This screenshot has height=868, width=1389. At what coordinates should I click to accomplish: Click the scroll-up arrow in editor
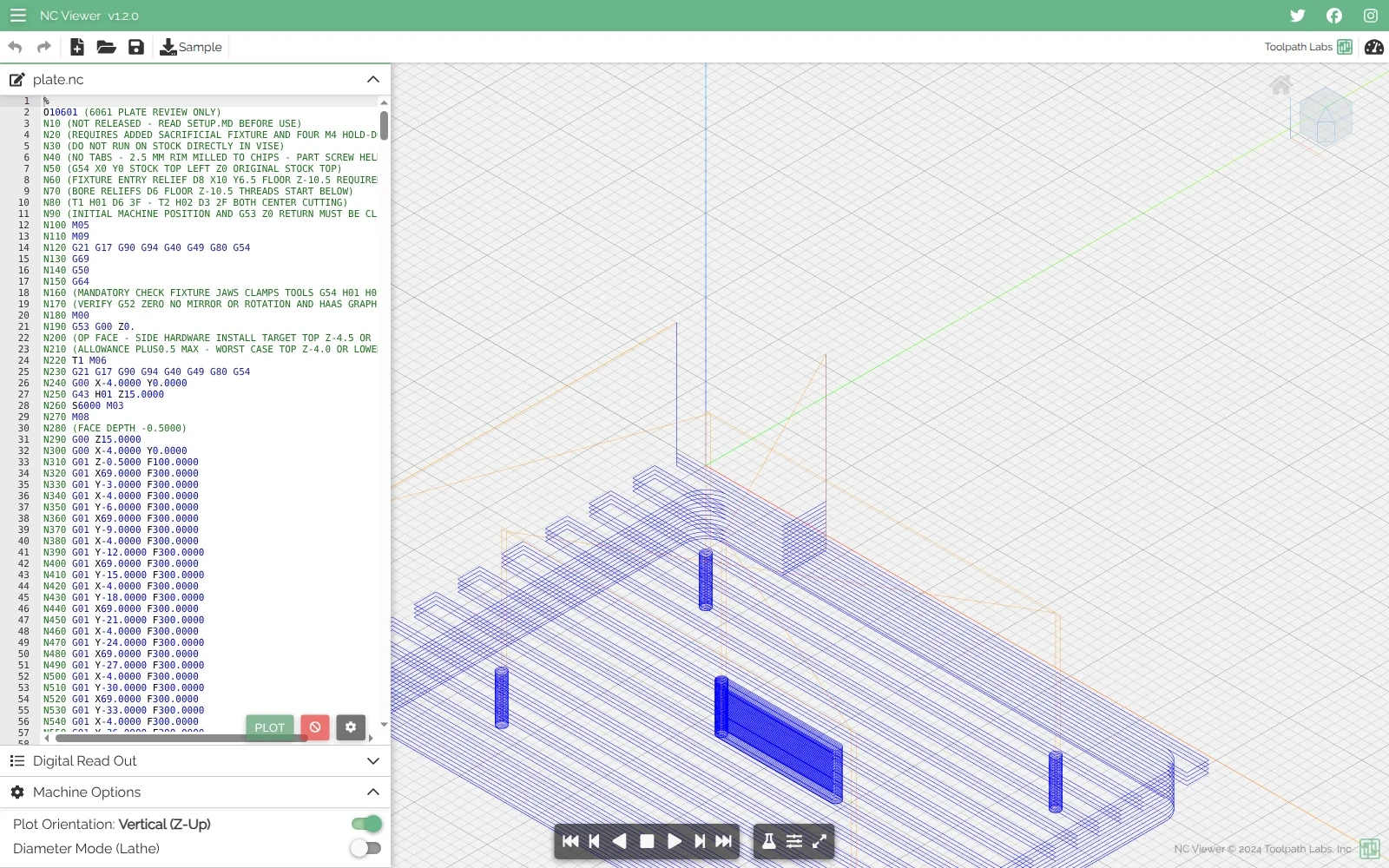pos(384,102)
